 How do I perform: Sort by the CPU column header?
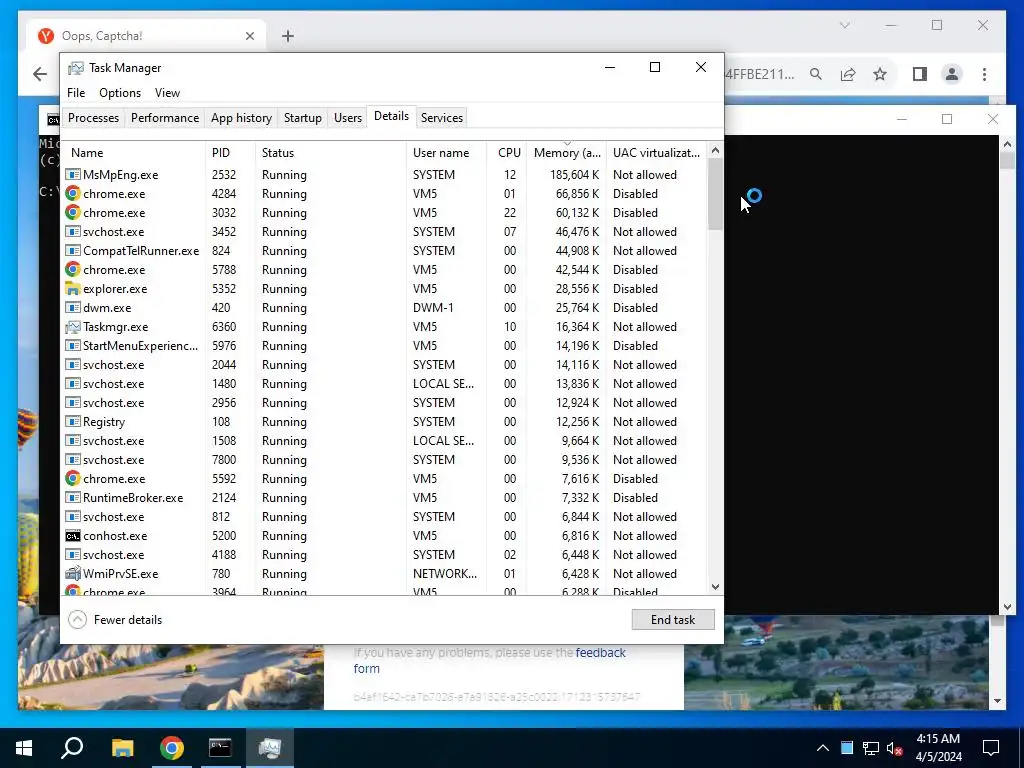pos(507,153)
